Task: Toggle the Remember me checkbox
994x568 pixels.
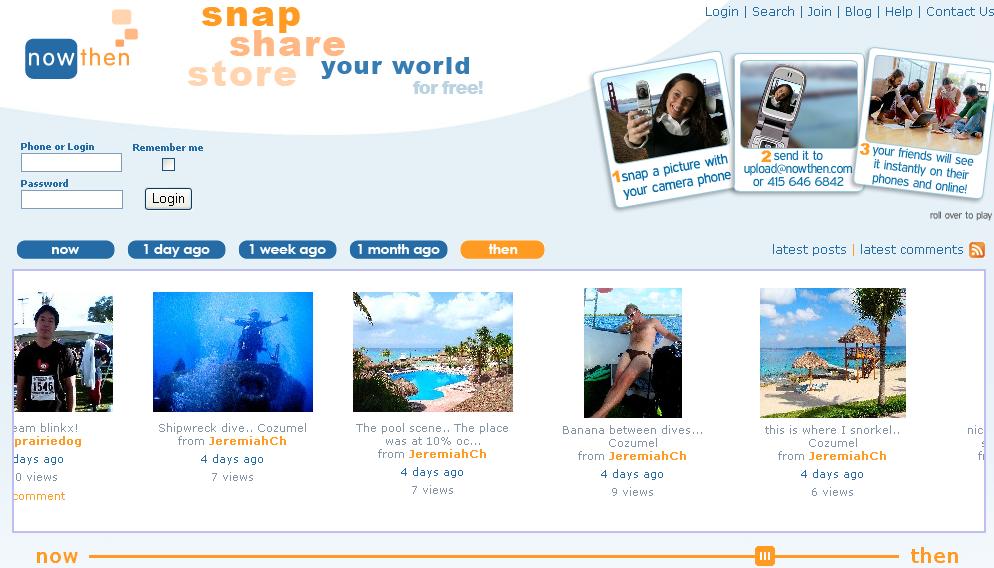Action: coord(168,164)
